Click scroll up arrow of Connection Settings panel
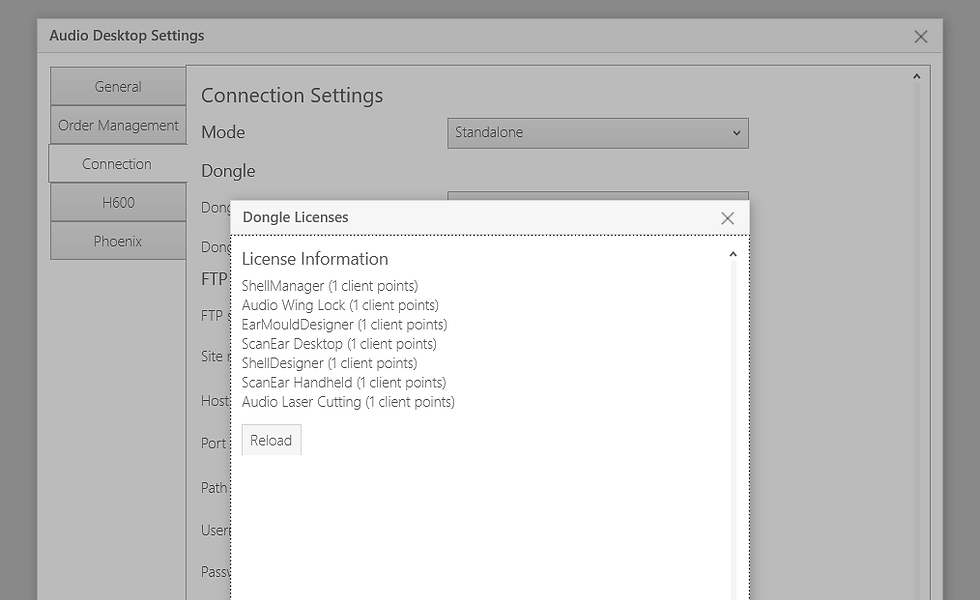980x600 pixels. 916,77
